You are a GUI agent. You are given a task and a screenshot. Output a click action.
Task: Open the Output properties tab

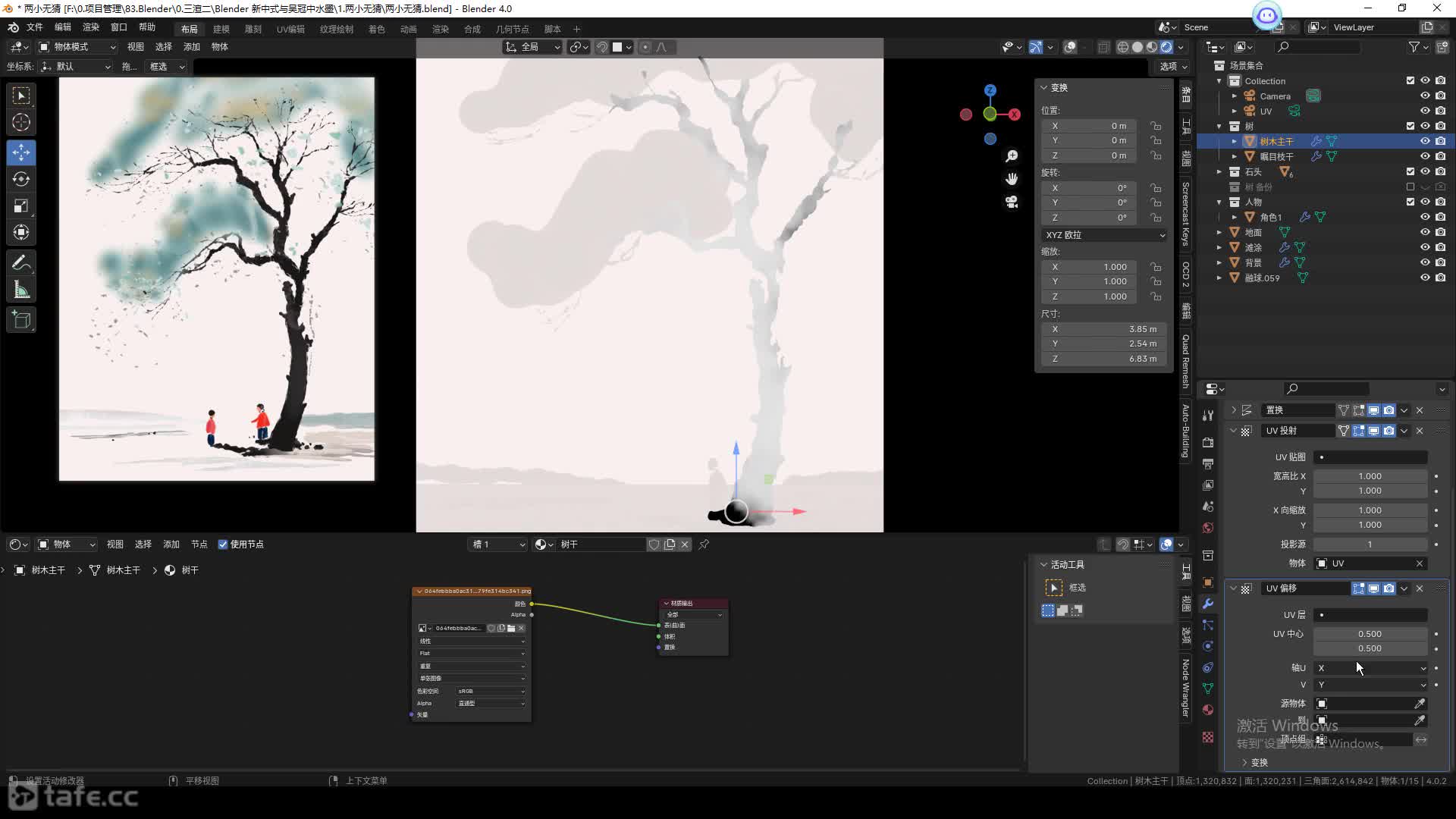click(1208, 463)
